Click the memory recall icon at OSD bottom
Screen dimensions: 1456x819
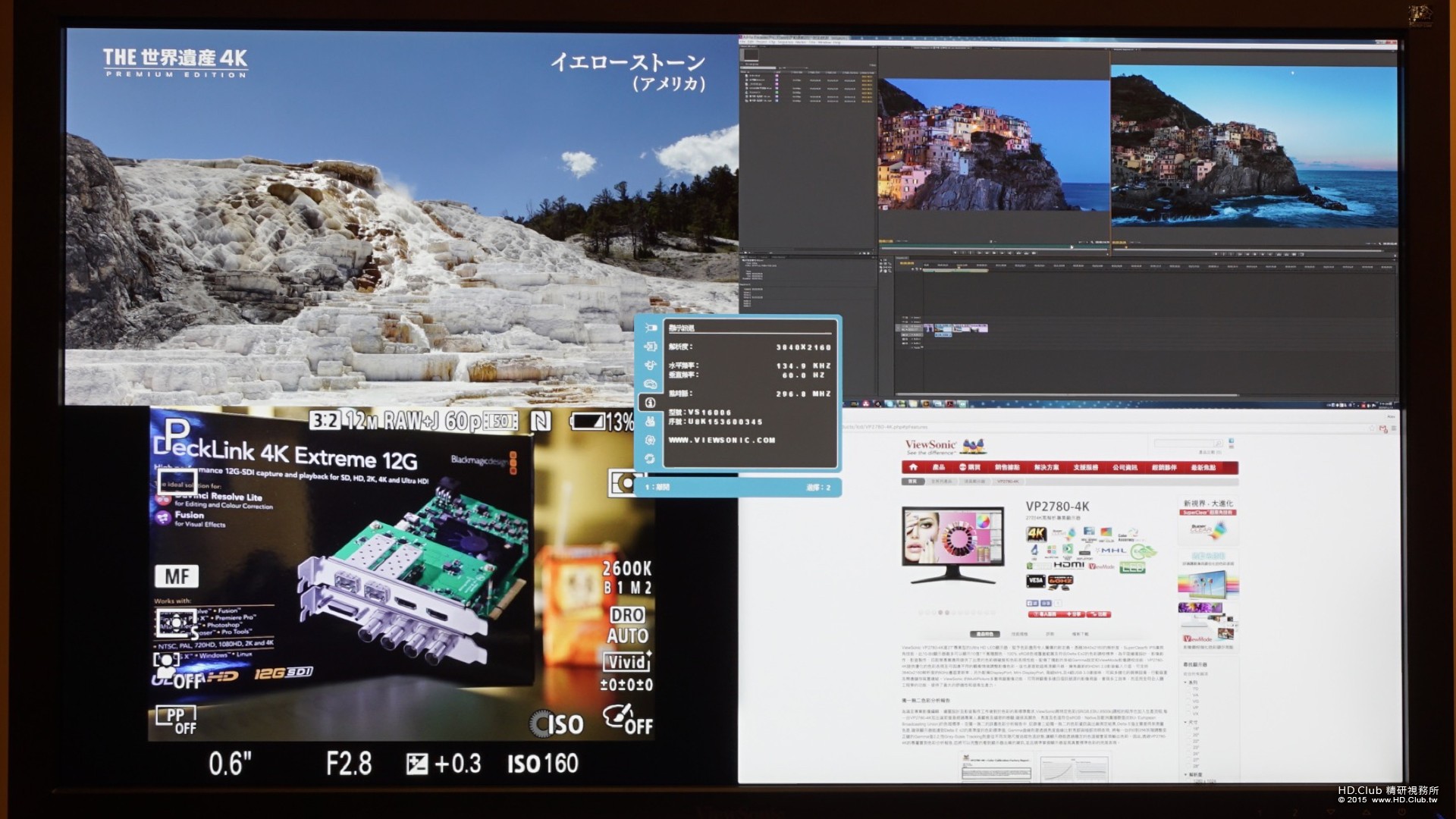(650, 459)
